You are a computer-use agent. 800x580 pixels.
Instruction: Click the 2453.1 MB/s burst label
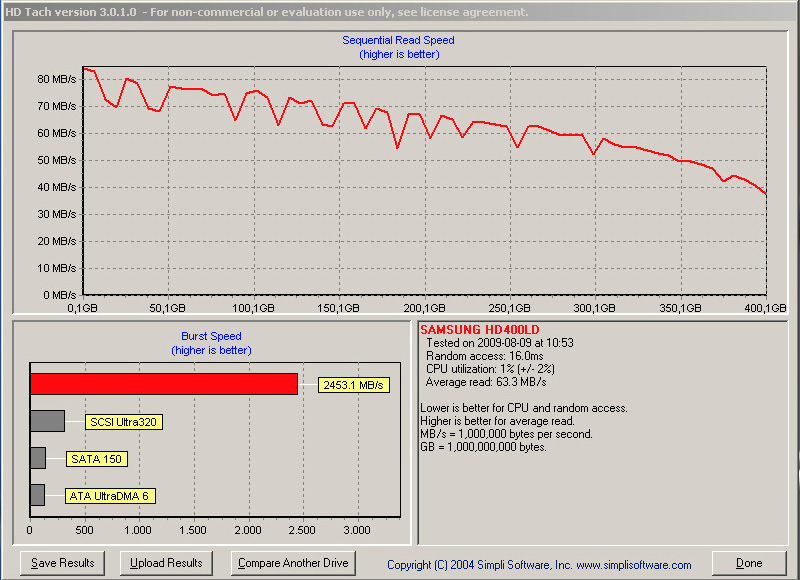354,385
